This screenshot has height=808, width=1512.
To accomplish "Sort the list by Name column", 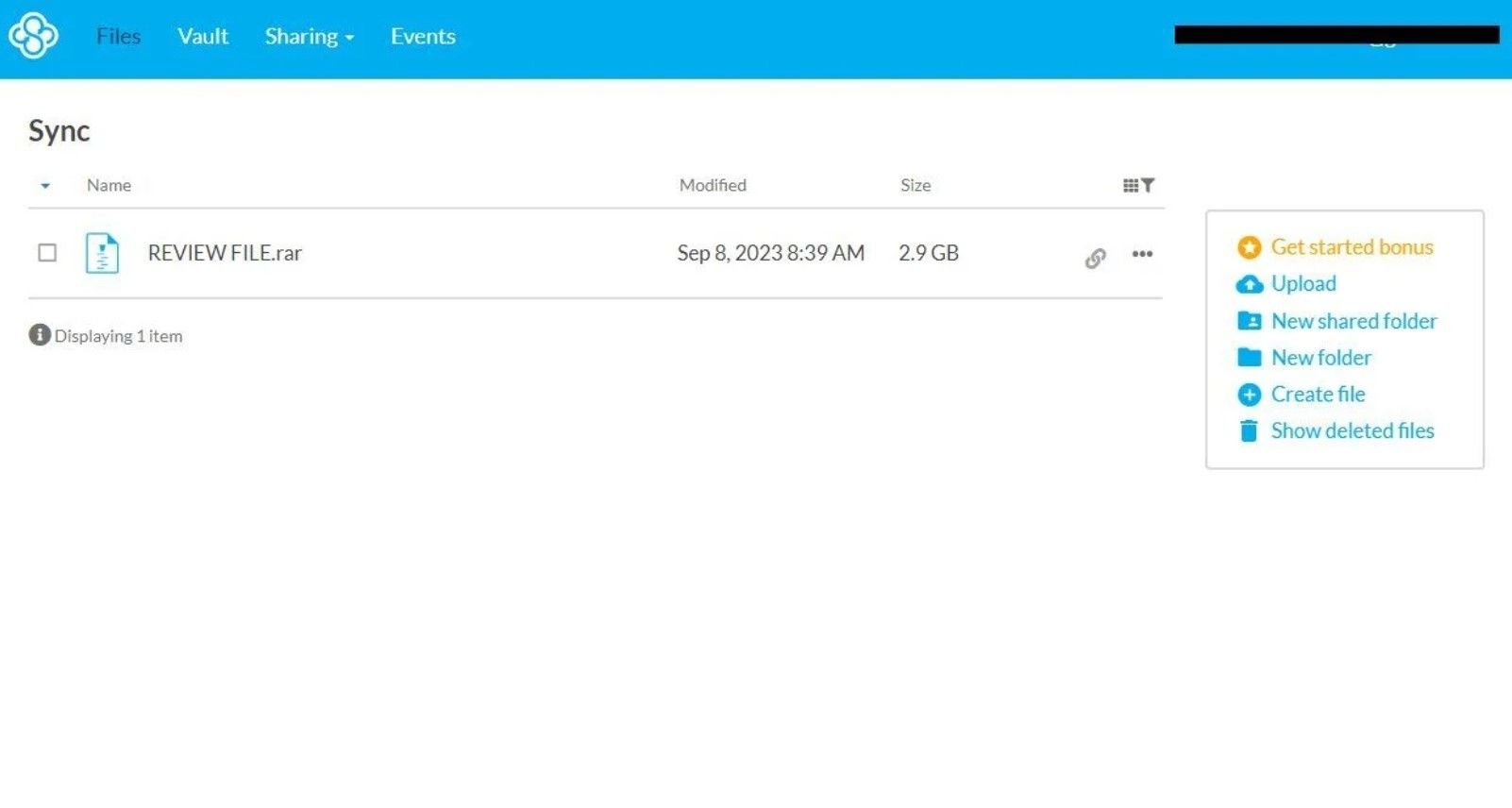I will [x=109, y=185].
